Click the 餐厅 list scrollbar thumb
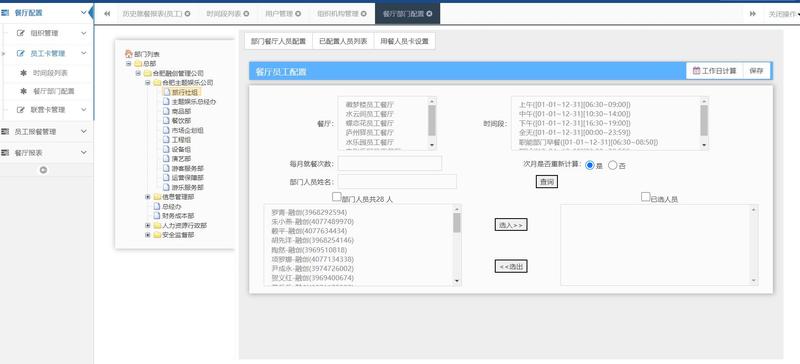The image size is (800, 364). click(432, 120)
